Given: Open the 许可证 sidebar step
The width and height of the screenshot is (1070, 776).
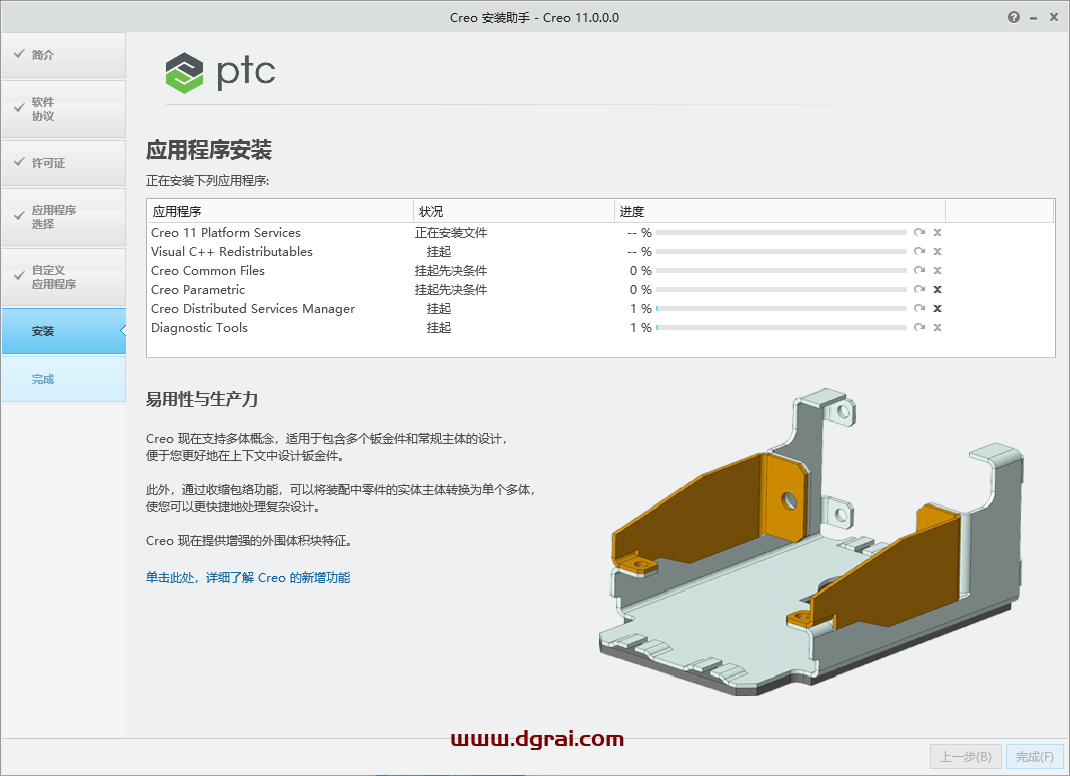Looking at the screenshot, I should 63,163.
